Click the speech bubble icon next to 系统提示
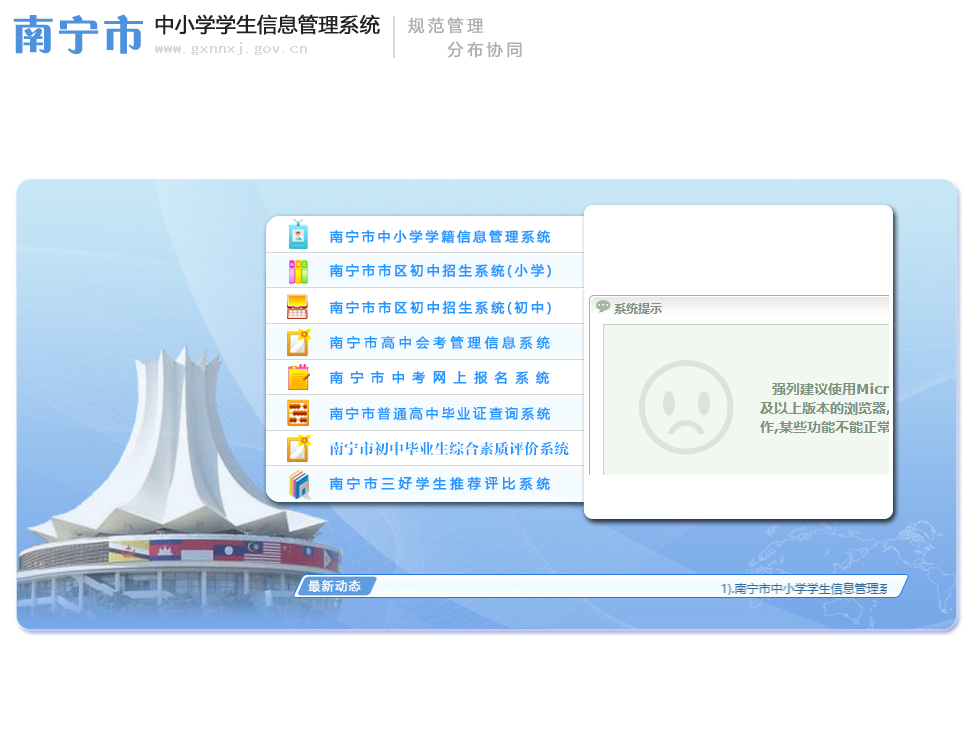Screen dimensions: 969x732 603,307
